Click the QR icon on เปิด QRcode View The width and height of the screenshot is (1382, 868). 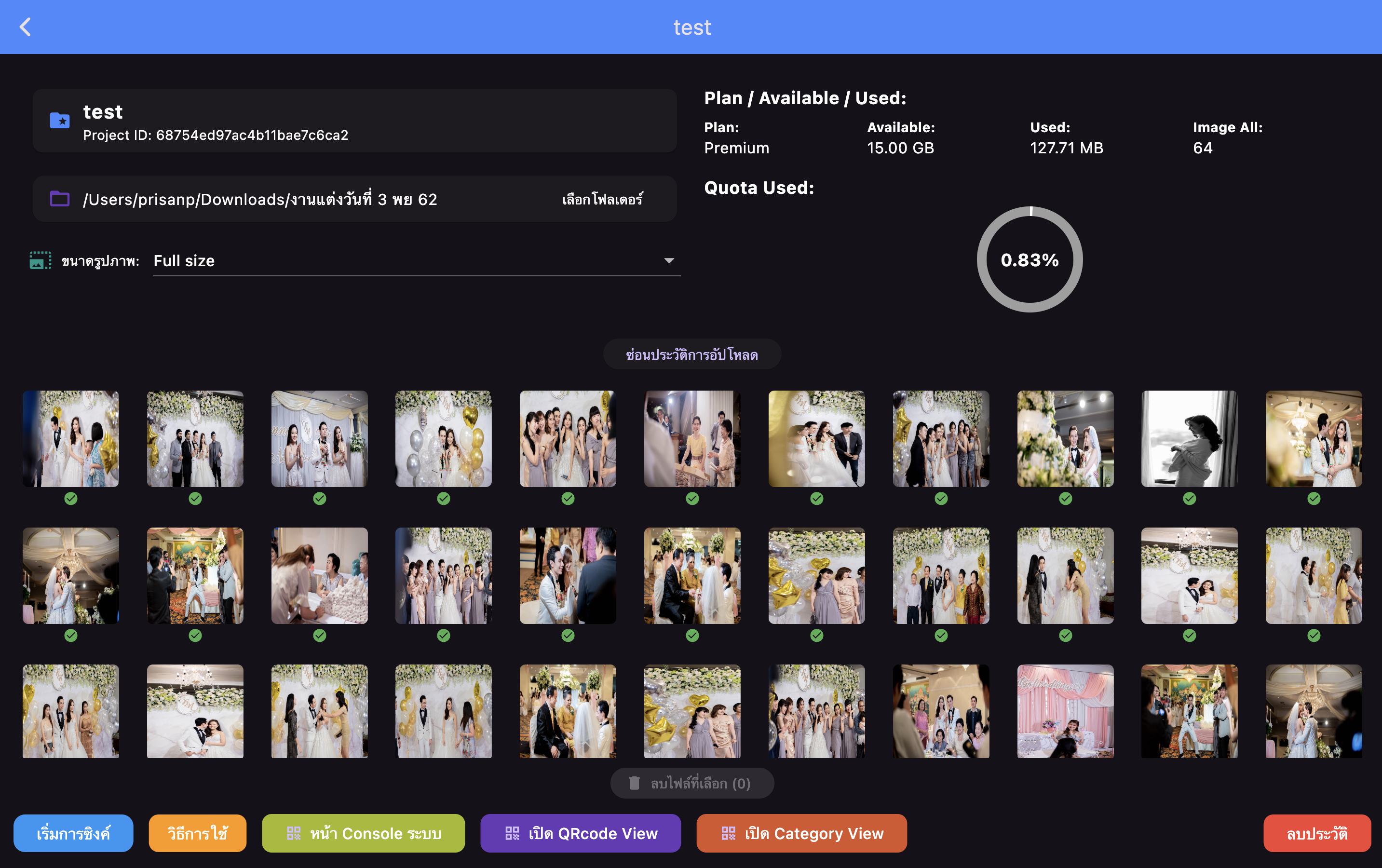(x=512, y=833)
